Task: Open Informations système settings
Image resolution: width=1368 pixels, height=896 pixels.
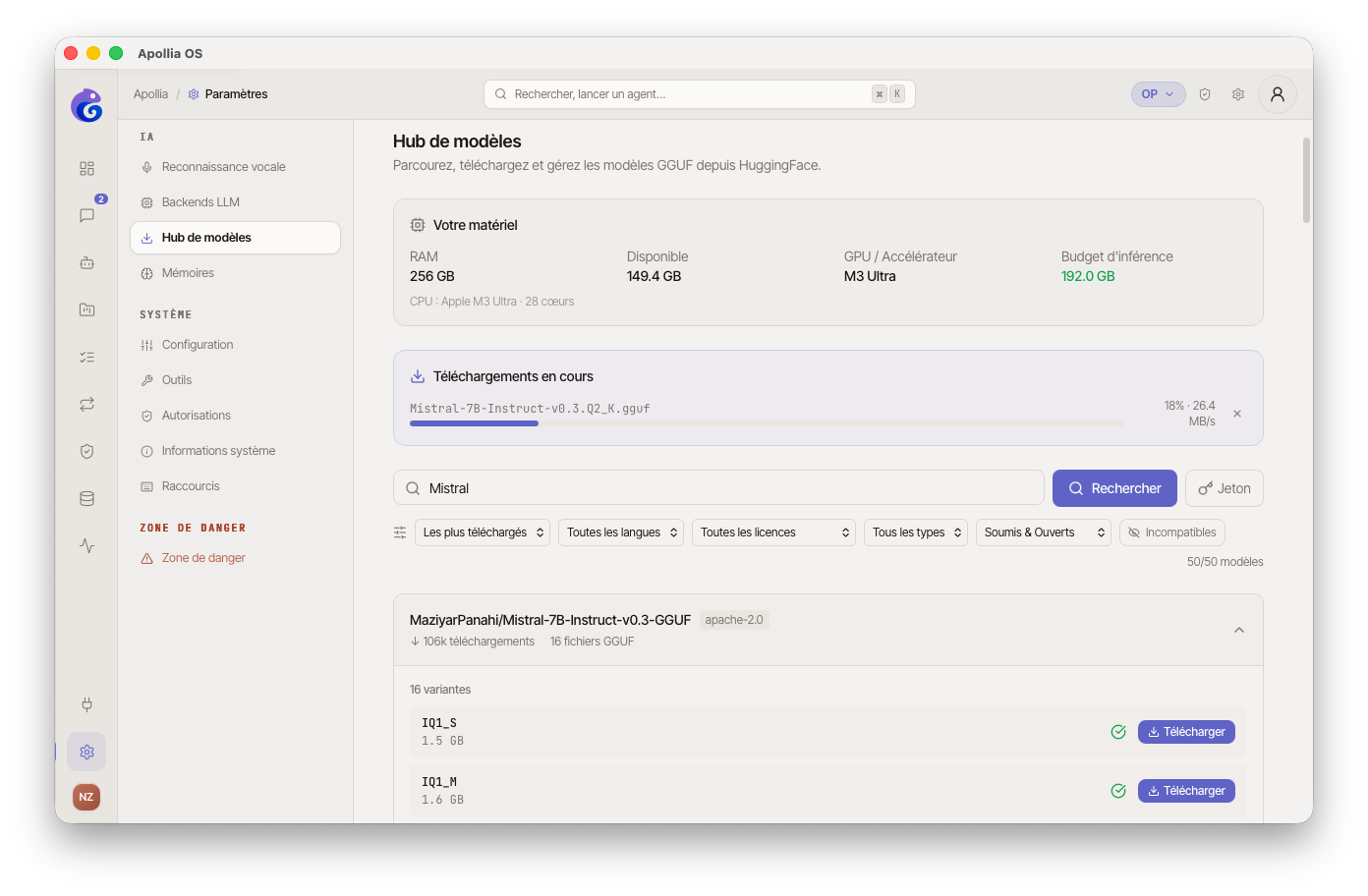Action: [235, 451]
